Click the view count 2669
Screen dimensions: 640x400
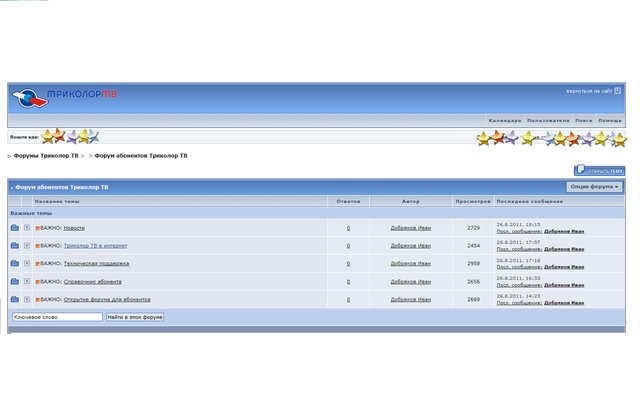tap(473, 300)
